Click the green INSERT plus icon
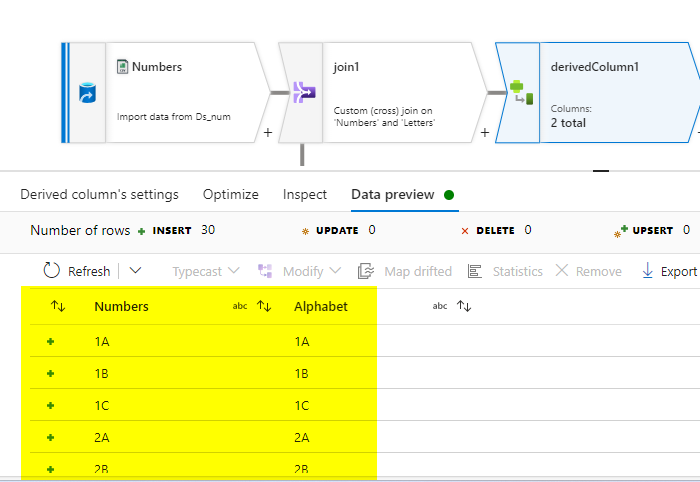 [x=142, y=231]
